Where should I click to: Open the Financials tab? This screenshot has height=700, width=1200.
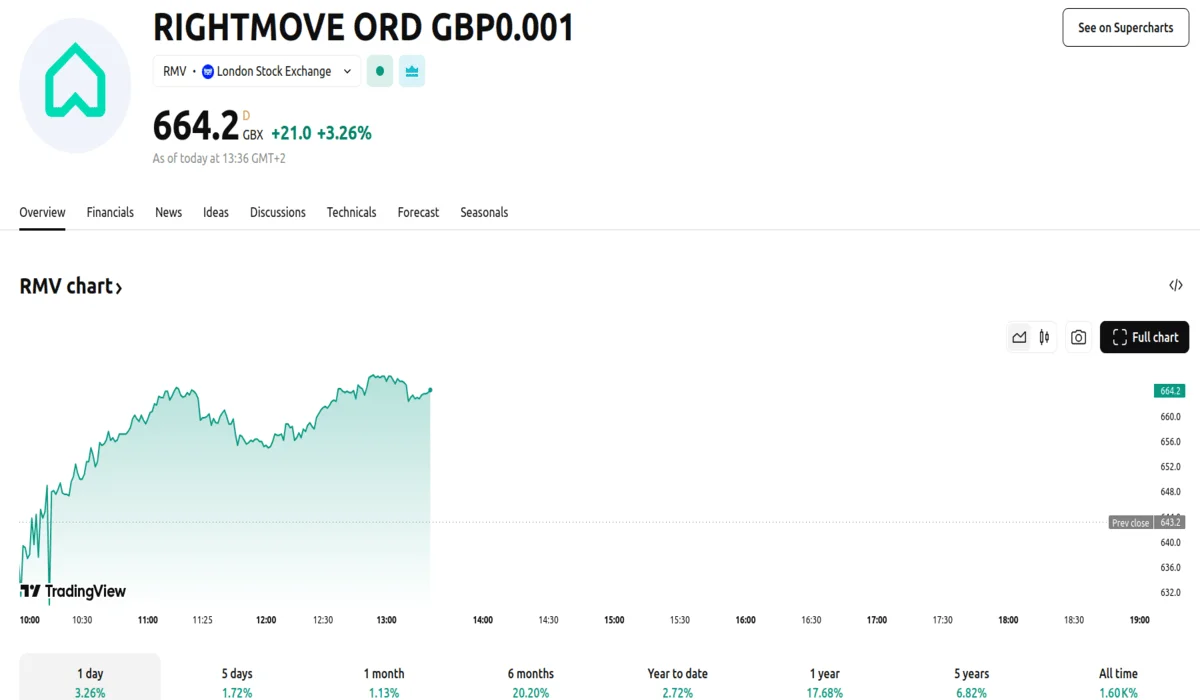(x=110, y=212)
